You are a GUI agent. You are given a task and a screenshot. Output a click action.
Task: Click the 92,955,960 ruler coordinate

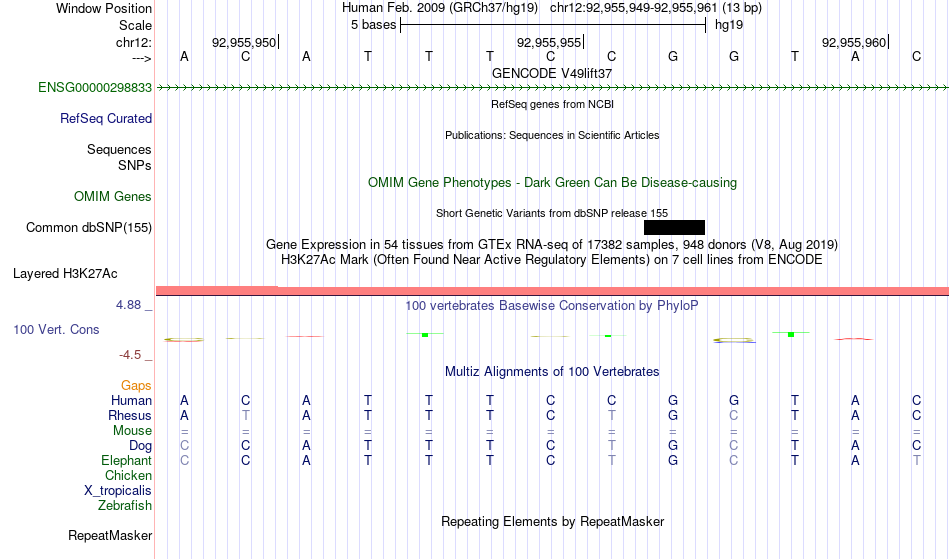click(854, 43)
